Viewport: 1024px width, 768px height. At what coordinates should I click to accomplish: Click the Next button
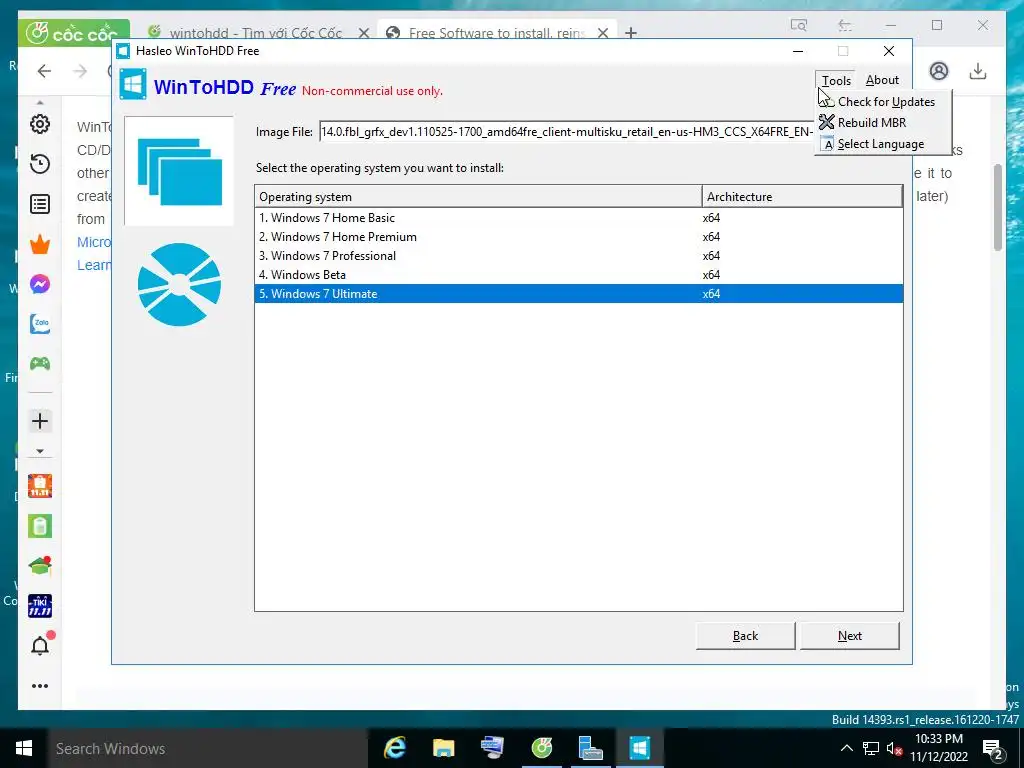[850, 635]
